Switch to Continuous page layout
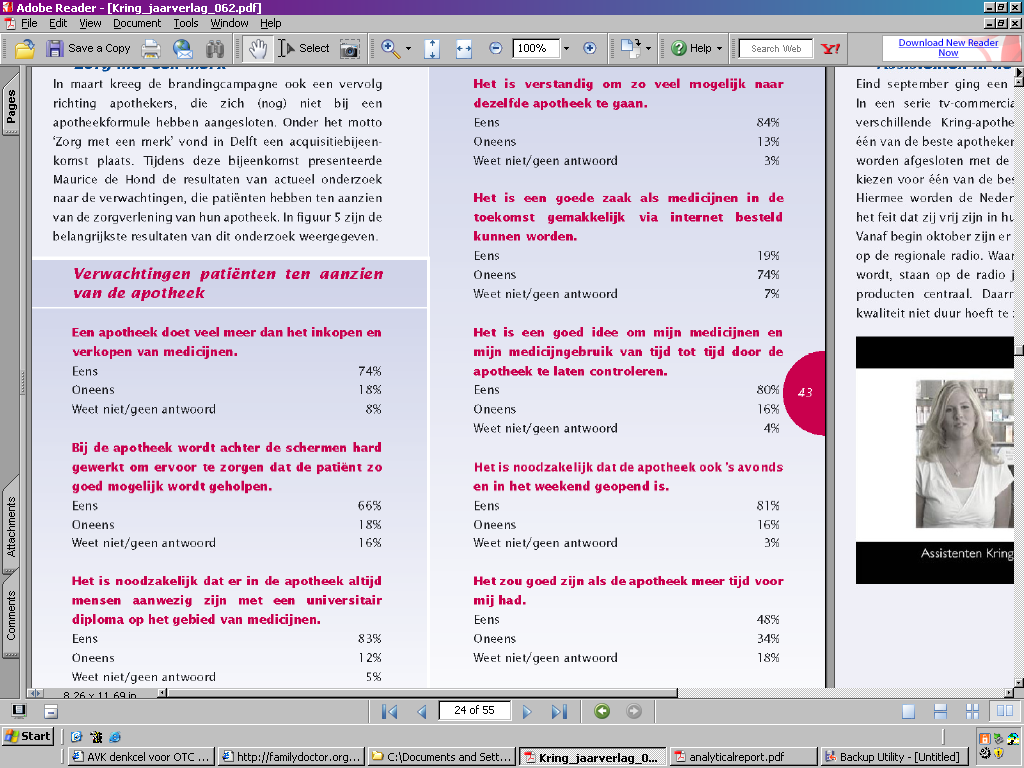Image resolution: width=1024 pixels, height=768 pixels. [940, 712]
